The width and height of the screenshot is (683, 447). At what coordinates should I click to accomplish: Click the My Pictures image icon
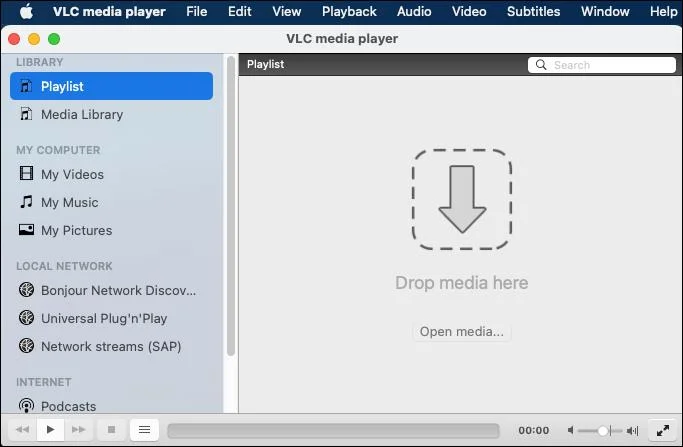pos(26,229)
